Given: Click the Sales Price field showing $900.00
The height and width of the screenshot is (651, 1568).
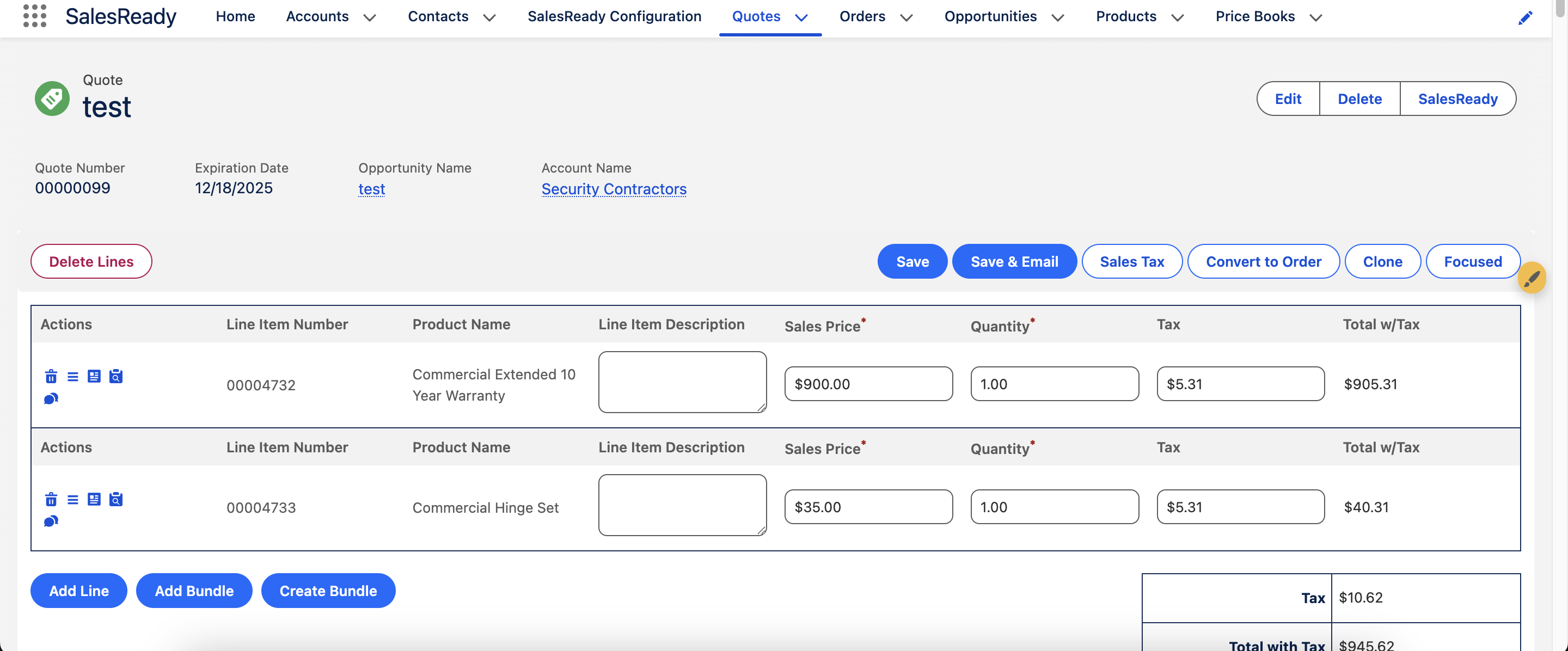Looking at the screenshot, I should click(868, 384).
